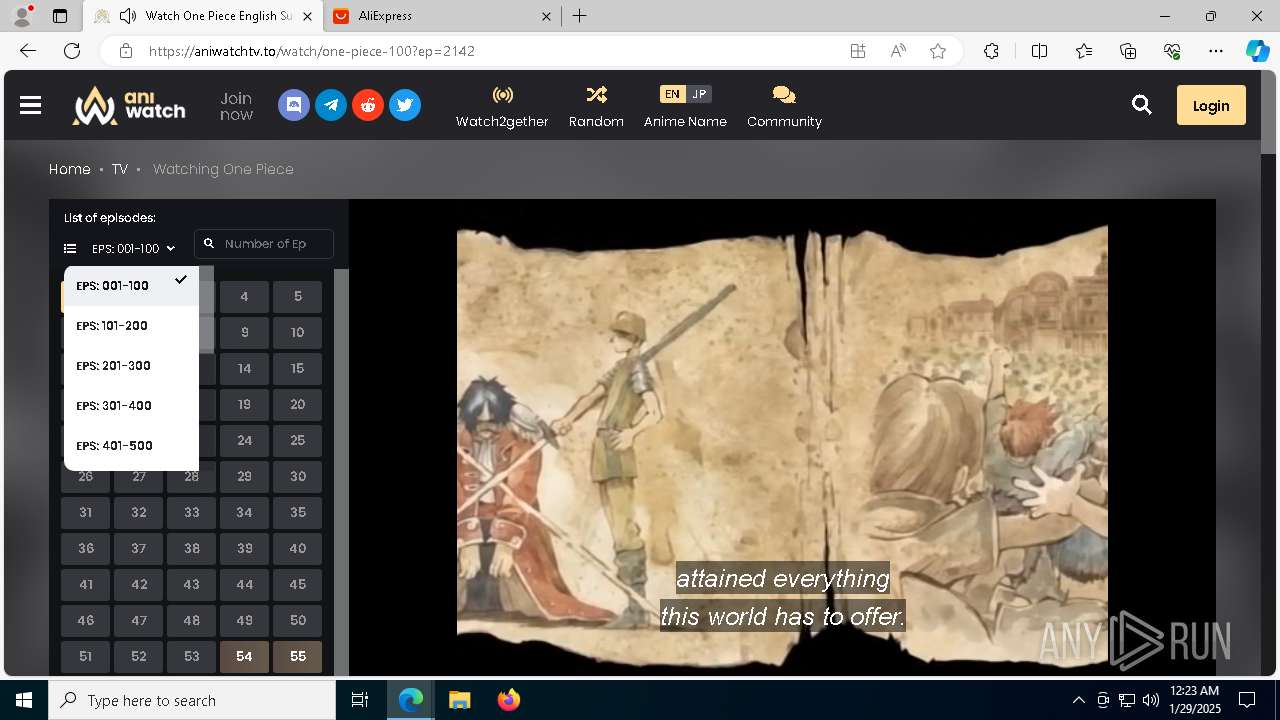Go to TV breadcrumb link
The width and height of the screenshot is (1280, 720).
point(120,169)
